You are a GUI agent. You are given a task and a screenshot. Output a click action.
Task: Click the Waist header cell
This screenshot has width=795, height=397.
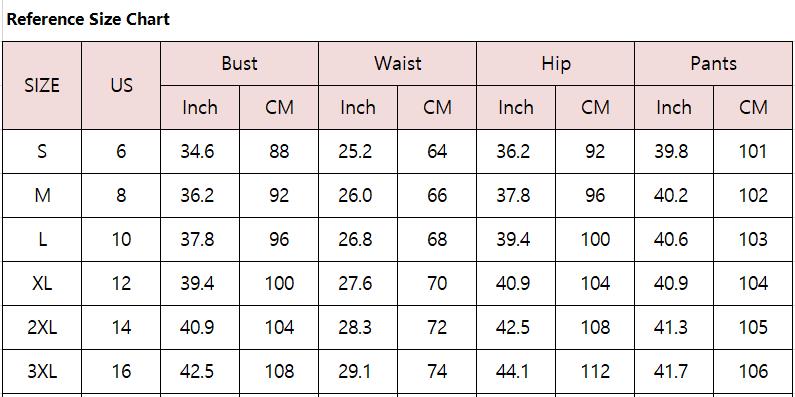tap(398, 63)
